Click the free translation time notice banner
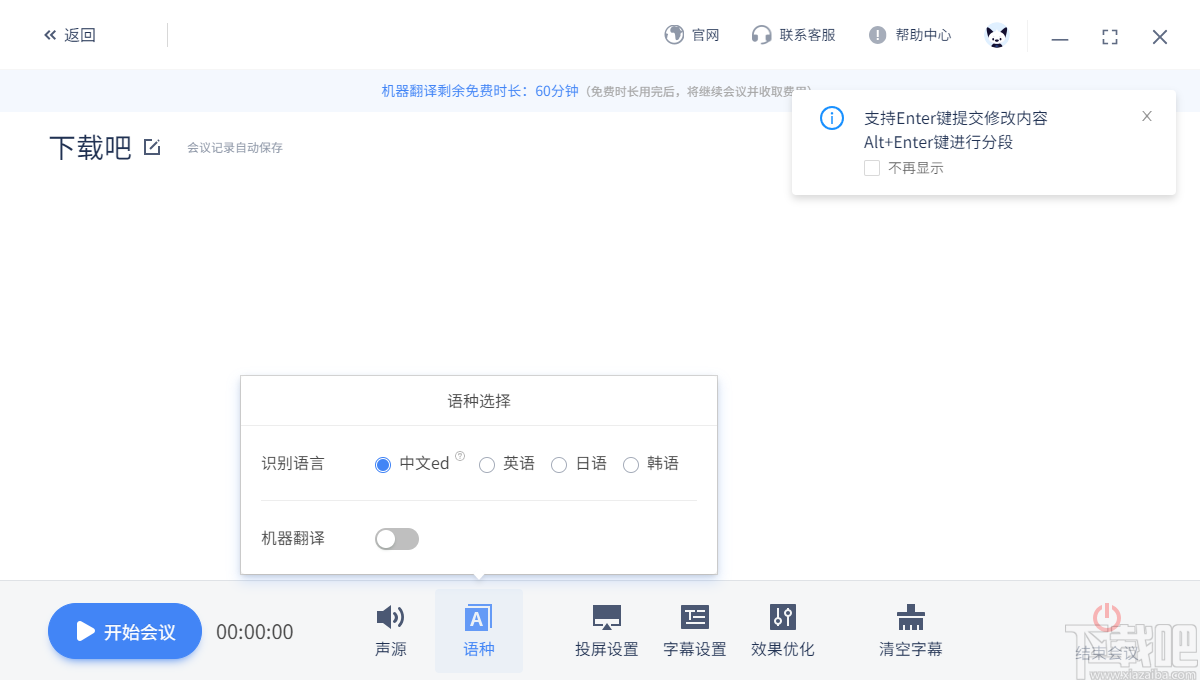The width and height of the screenshot is (1200, 680). (600, 91)
